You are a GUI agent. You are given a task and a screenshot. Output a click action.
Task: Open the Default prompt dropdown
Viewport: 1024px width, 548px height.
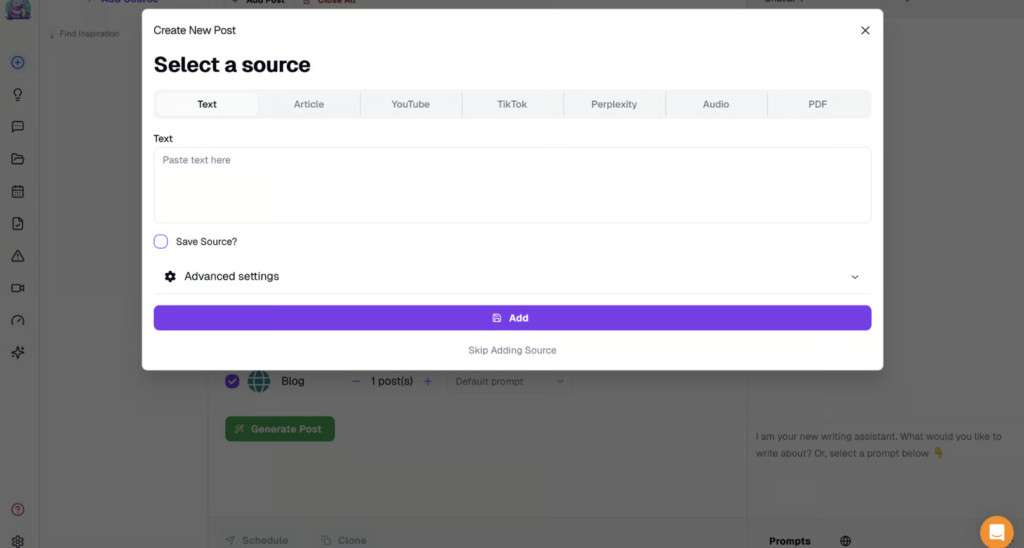pyautogui.click(x=509, y=381)
